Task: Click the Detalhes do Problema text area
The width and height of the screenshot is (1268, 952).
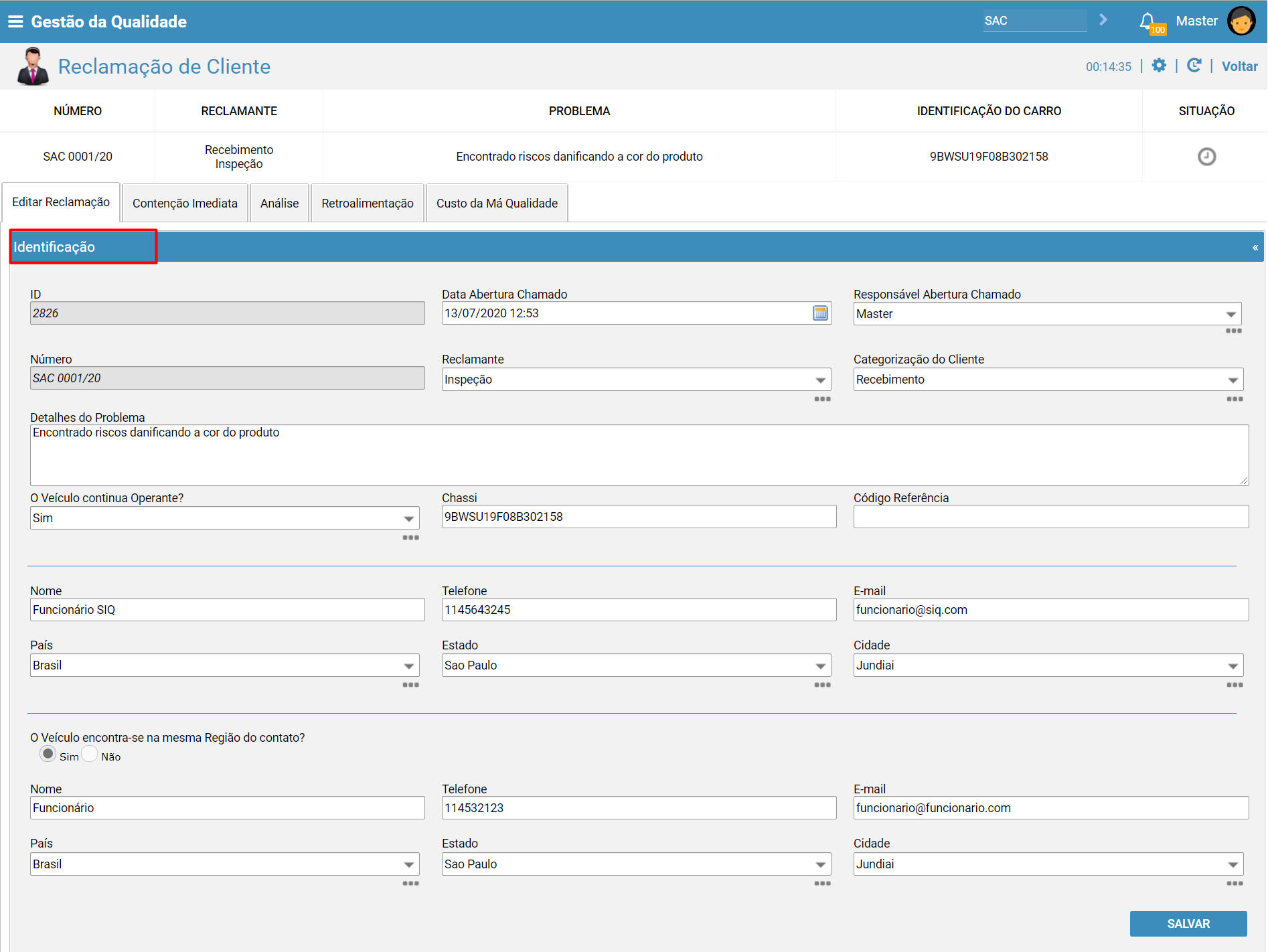Action: pos(639,455)
